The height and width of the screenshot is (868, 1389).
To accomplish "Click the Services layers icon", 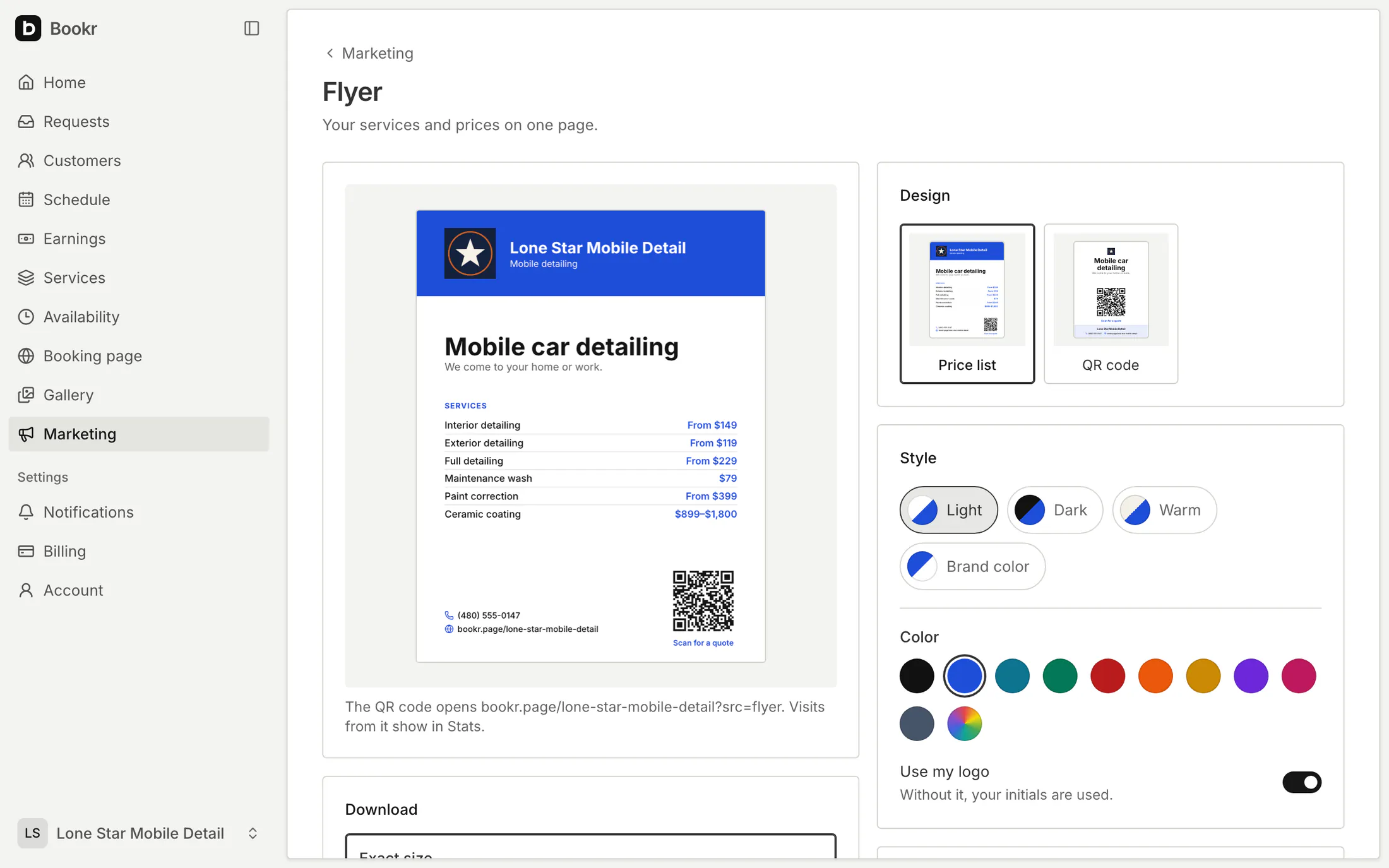I will [x=26, y=278].
